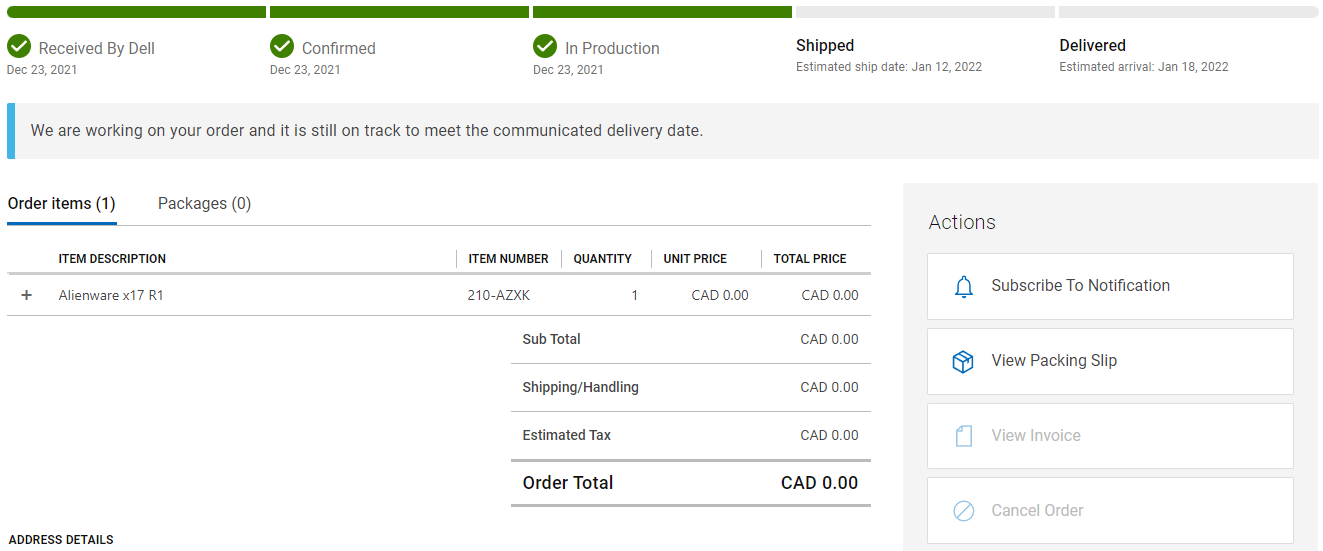The image size is (1323, 551).
Task: Click the Shipped progress bar segment
Action: tap(924, 12)
